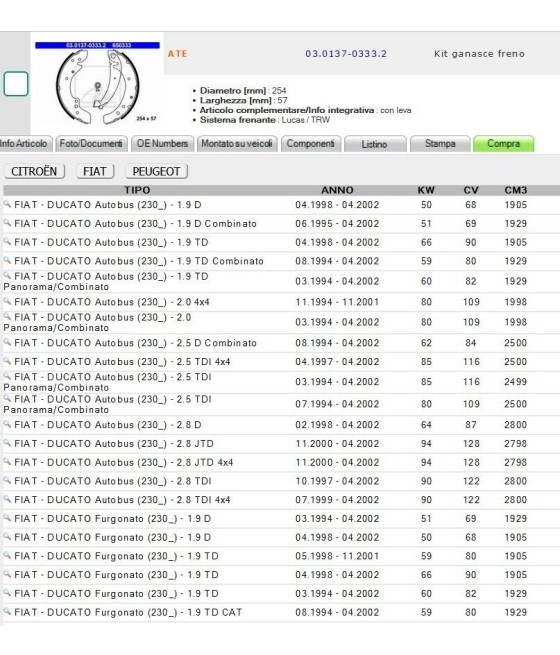Click magnifier icon for Furgonato 1.9 TD 05.1998

[x=7, y=556]
